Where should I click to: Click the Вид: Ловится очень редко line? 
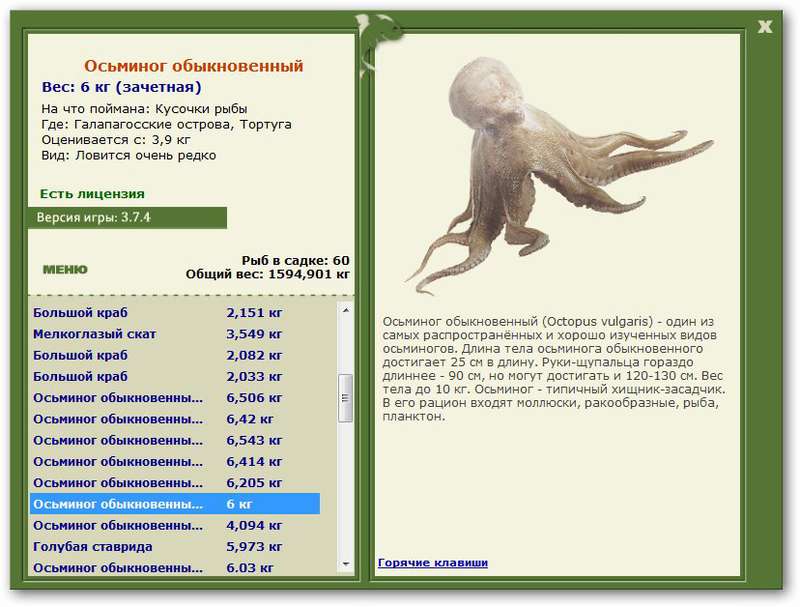(129, 155)
